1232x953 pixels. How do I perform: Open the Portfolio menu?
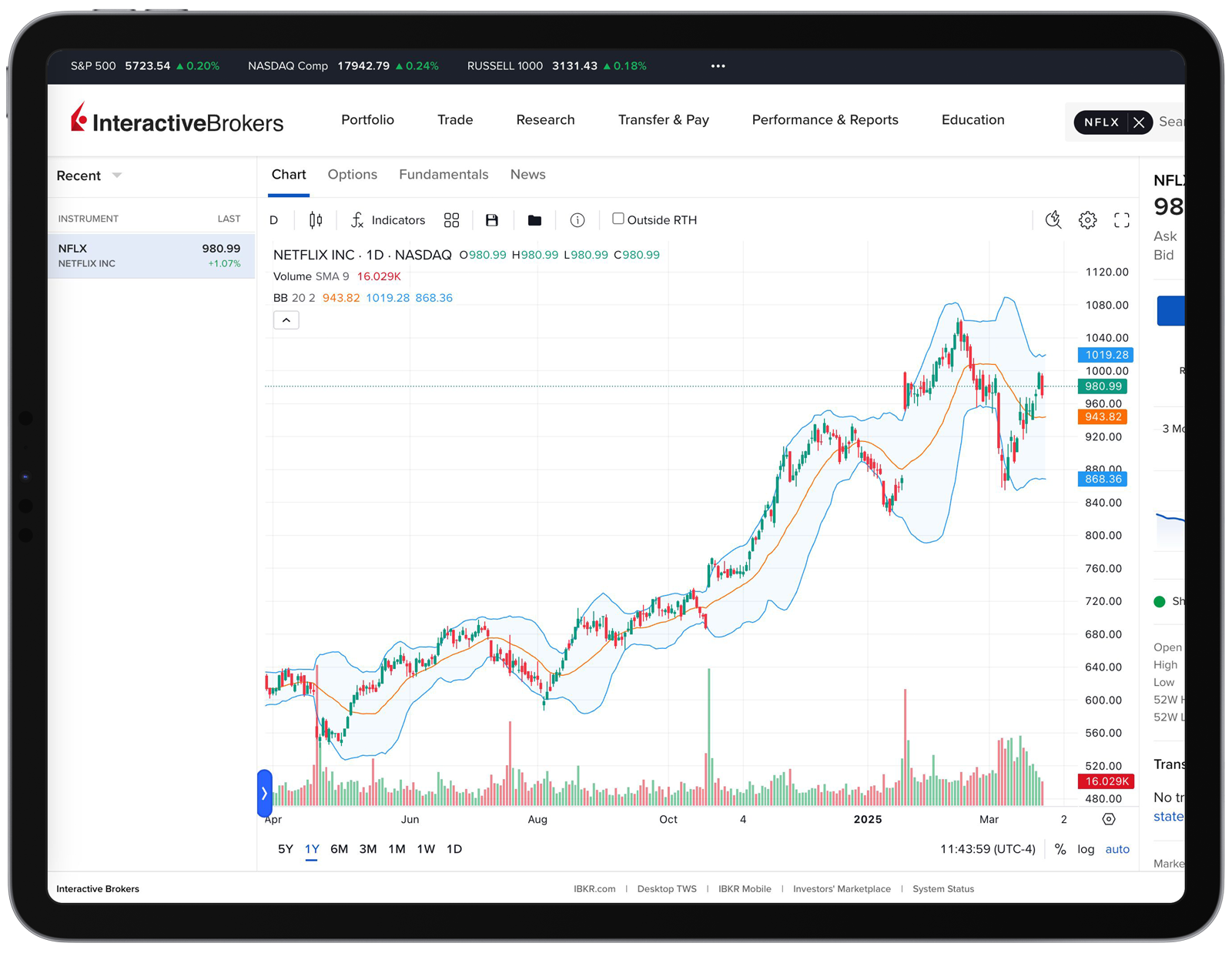[x=367, y=120]
